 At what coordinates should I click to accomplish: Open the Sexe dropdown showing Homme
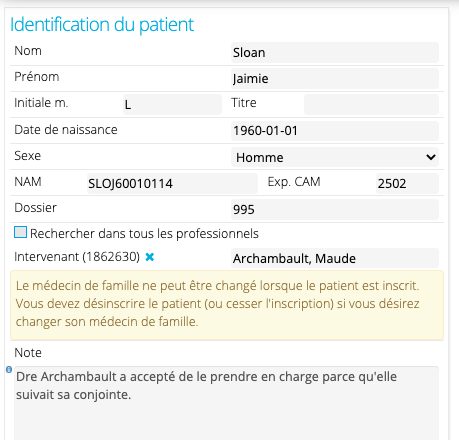point(335,157)
